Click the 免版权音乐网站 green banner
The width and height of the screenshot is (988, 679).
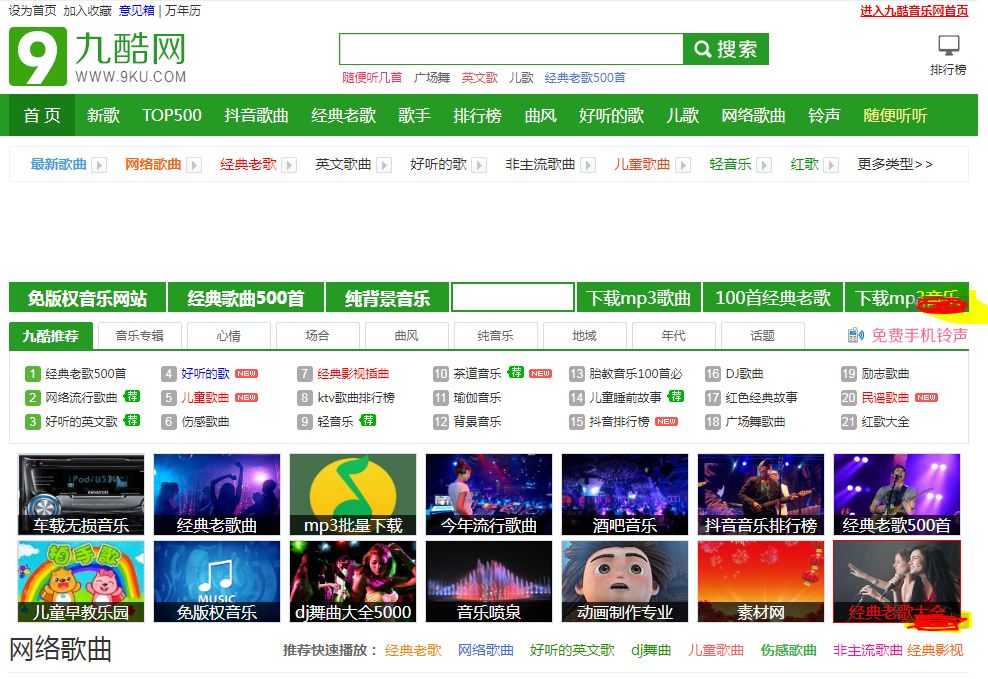(88, 297)
